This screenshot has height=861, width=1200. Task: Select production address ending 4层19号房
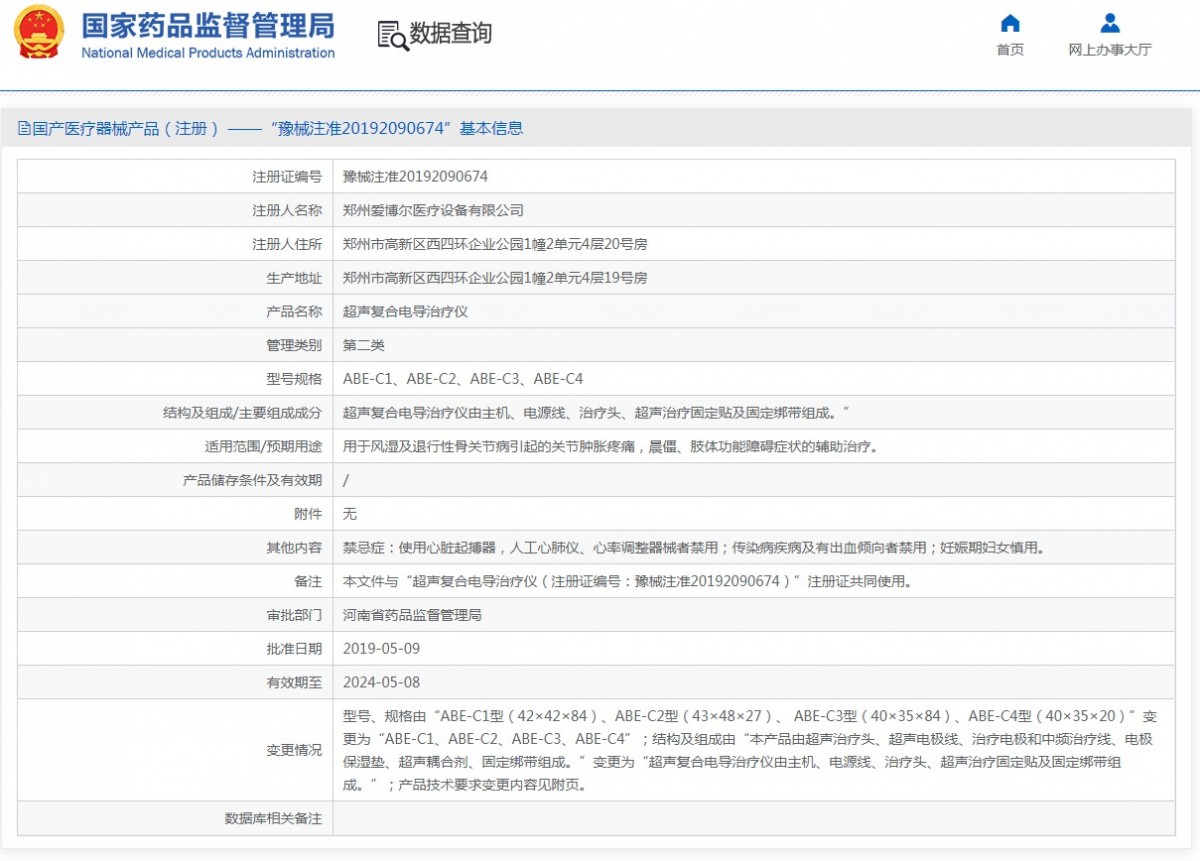495,278
